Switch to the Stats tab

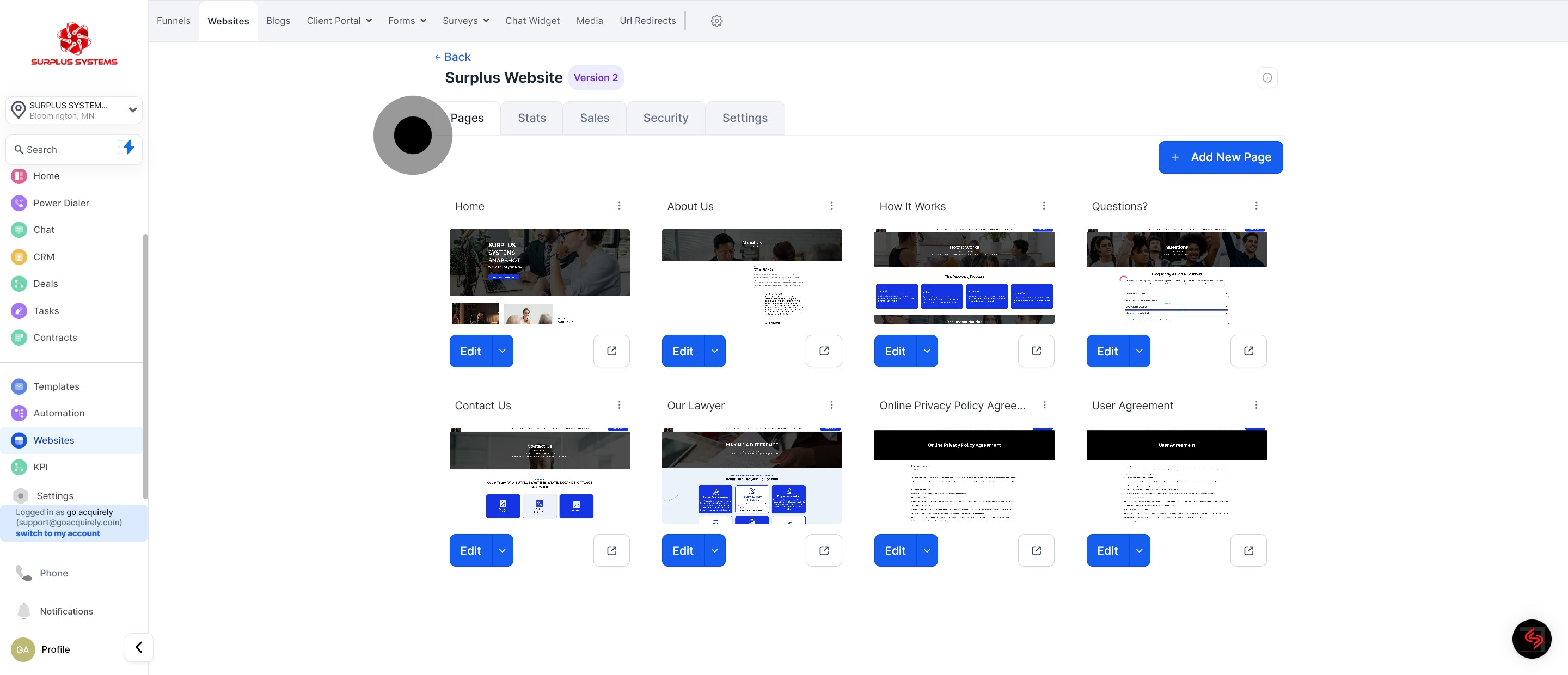point(531,118)
